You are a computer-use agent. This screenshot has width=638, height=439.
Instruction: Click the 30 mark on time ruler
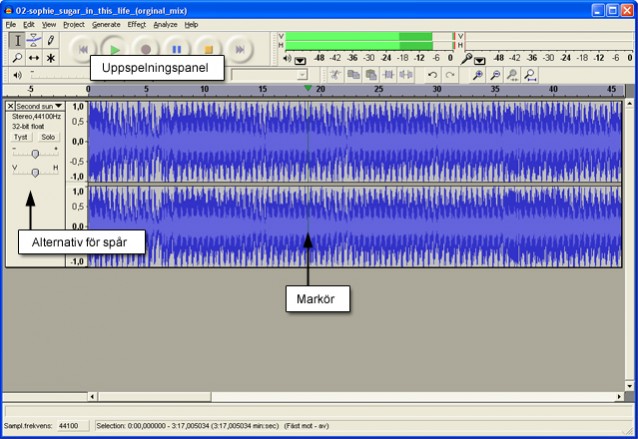tap(437, 89)
